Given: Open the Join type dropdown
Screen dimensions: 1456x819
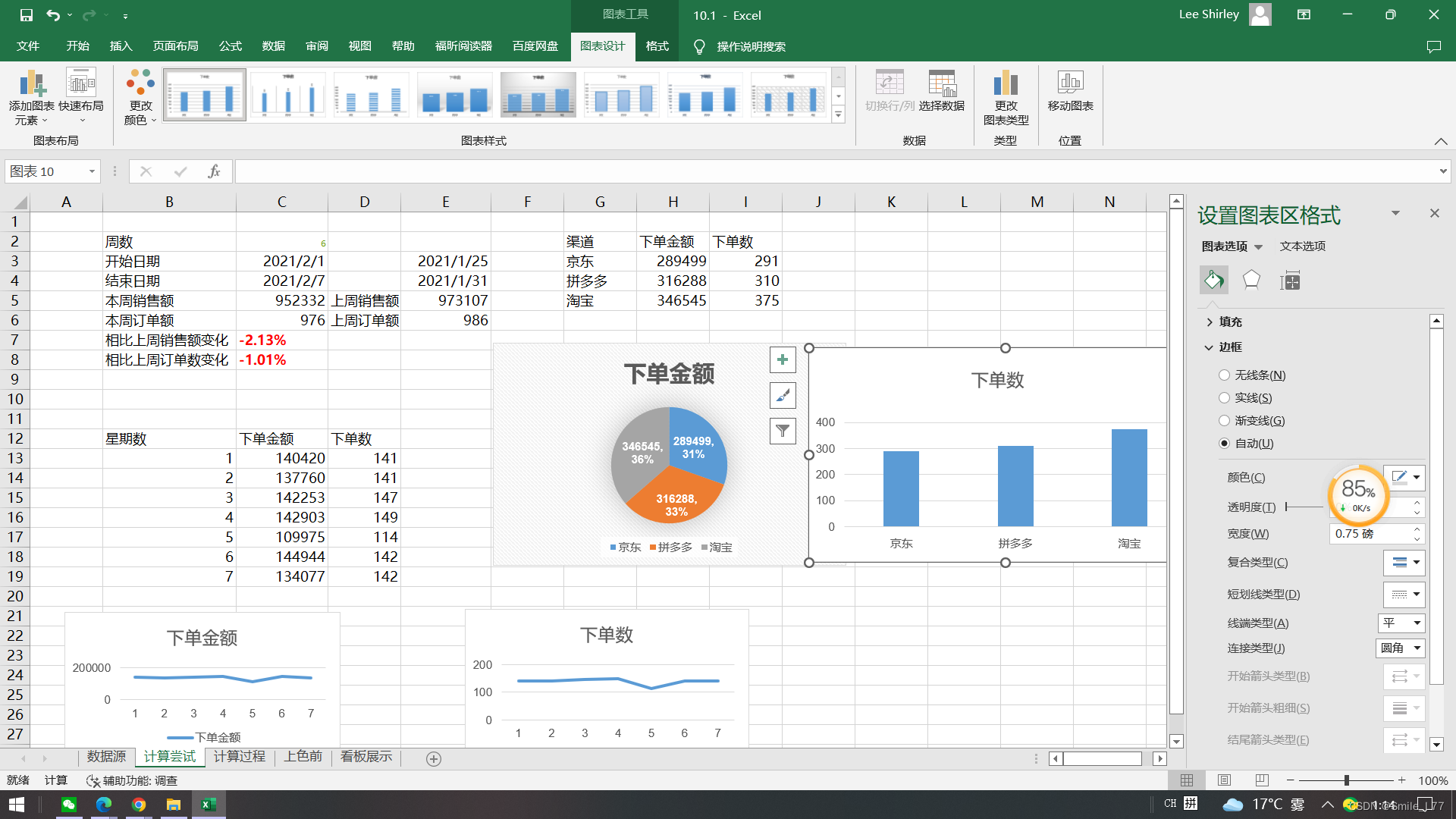Looking at the screenshot, I should 1401,648.
